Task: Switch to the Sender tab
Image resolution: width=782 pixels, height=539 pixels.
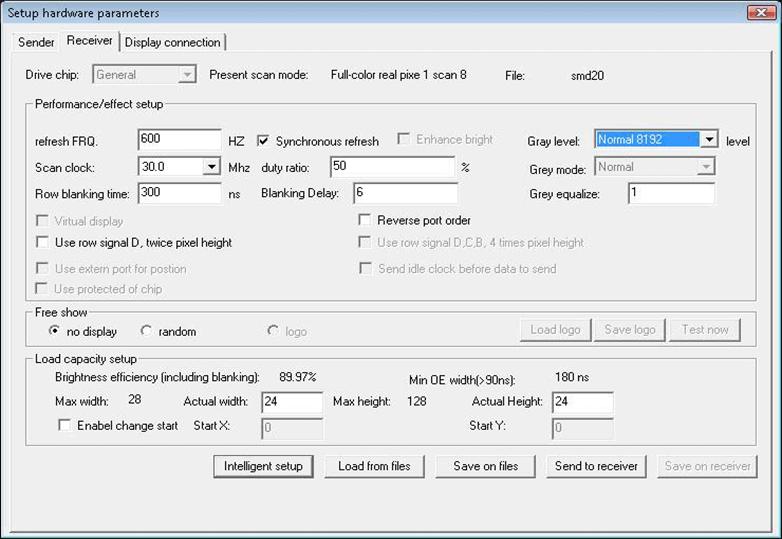Action: point(36,42)
